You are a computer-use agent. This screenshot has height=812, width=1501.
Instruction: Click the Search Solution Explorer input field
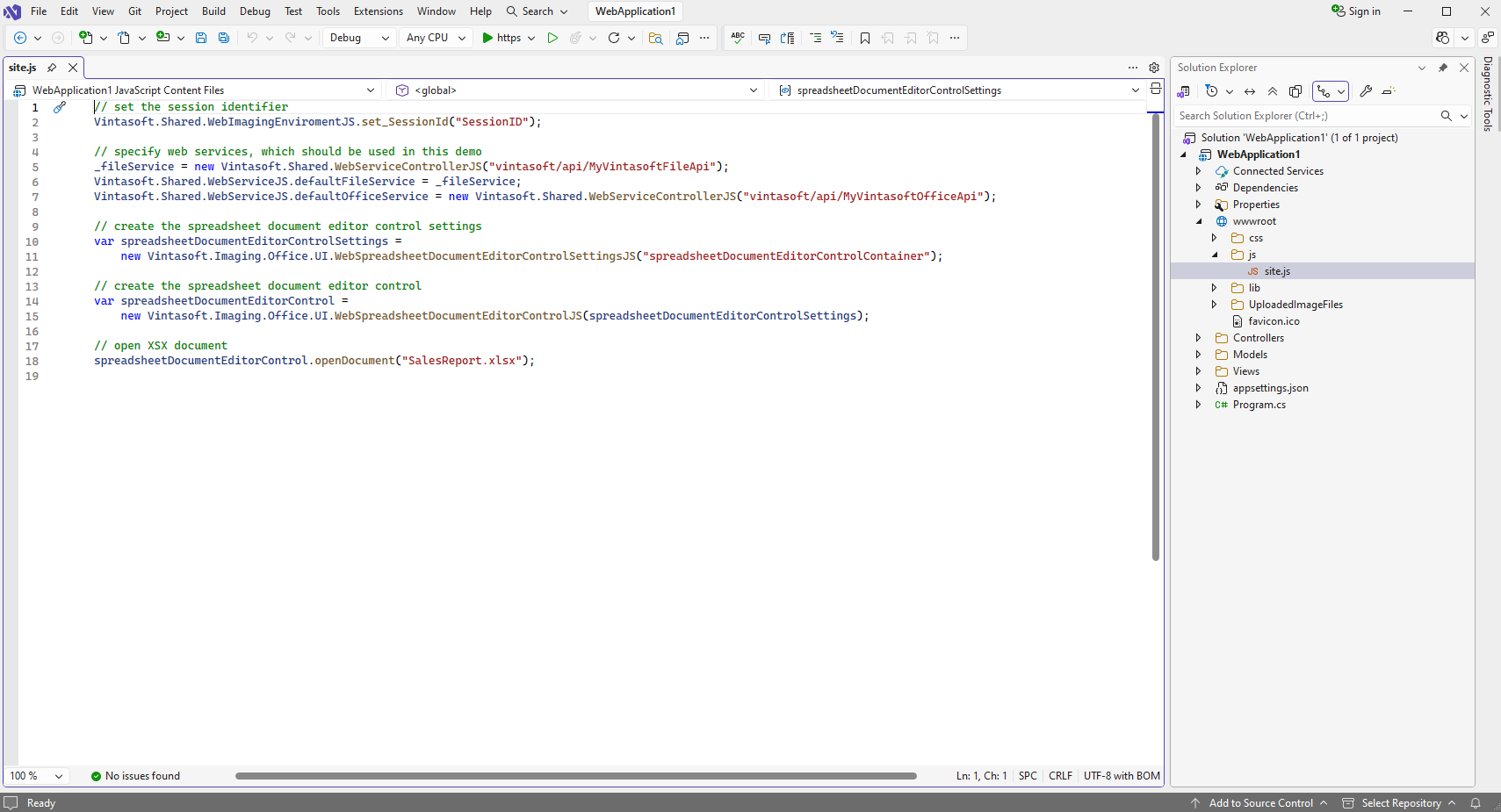(x=1307, y=116)
